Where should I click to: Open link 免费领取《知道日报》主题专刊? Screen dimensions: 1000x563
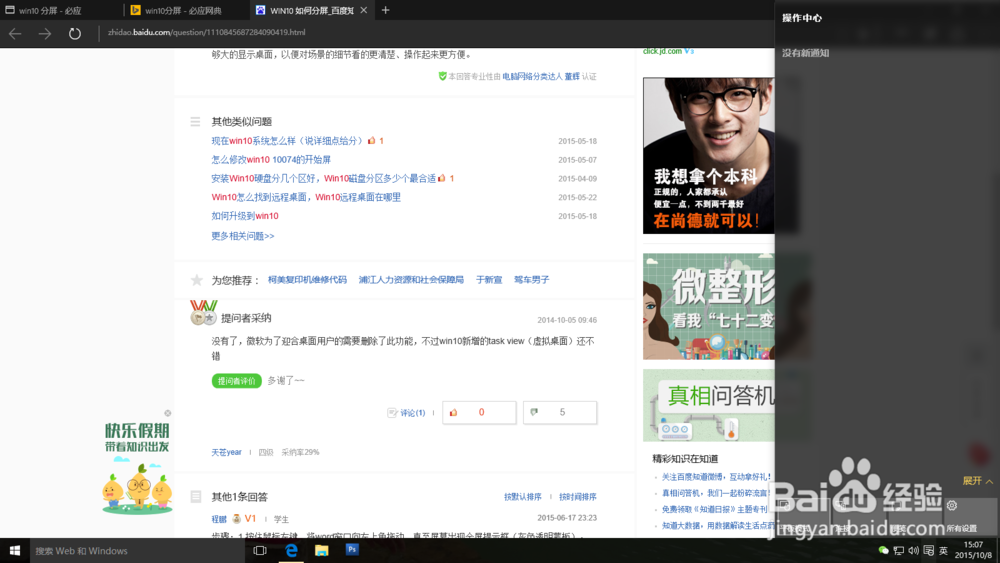pos(714,509)
